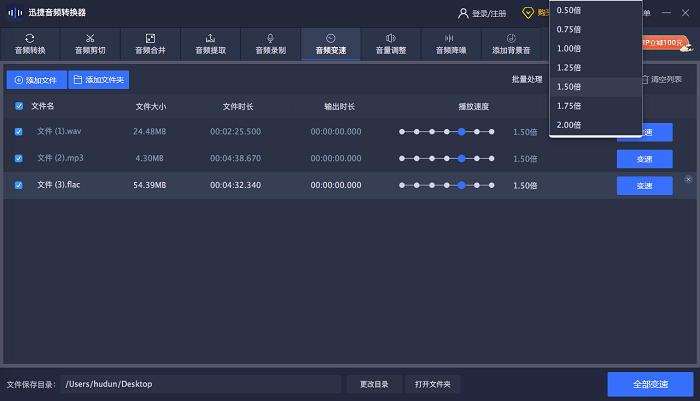700x401 pixels.
Task: Select file name 文件 (2).mp3
Action: (60, 158)
